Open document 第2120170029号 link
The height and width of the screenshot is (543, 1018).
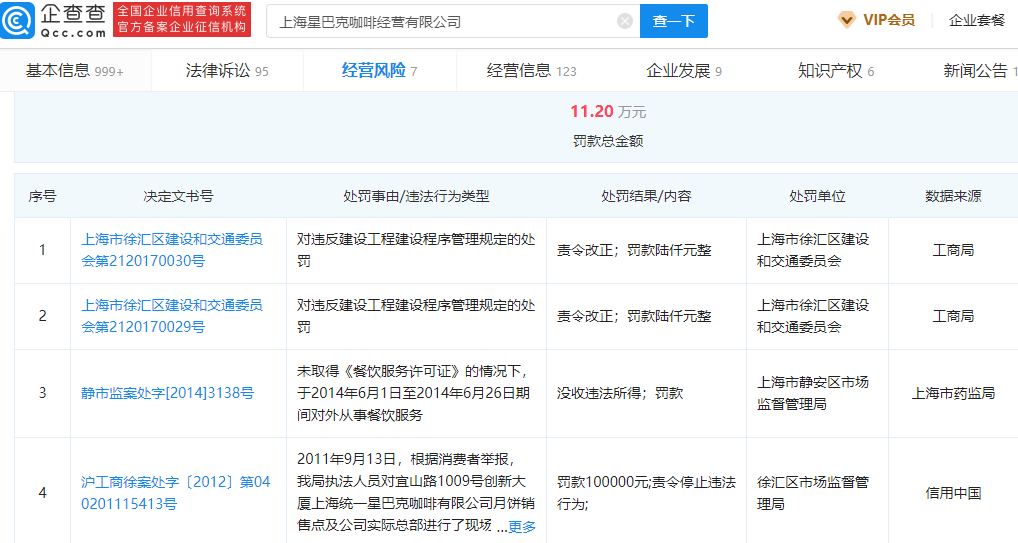(x=171, y=316)
